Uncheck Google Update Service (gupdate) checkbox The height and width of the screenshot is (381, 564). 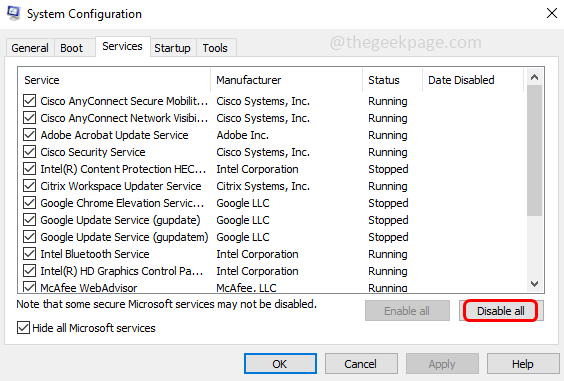coord(29,220)
